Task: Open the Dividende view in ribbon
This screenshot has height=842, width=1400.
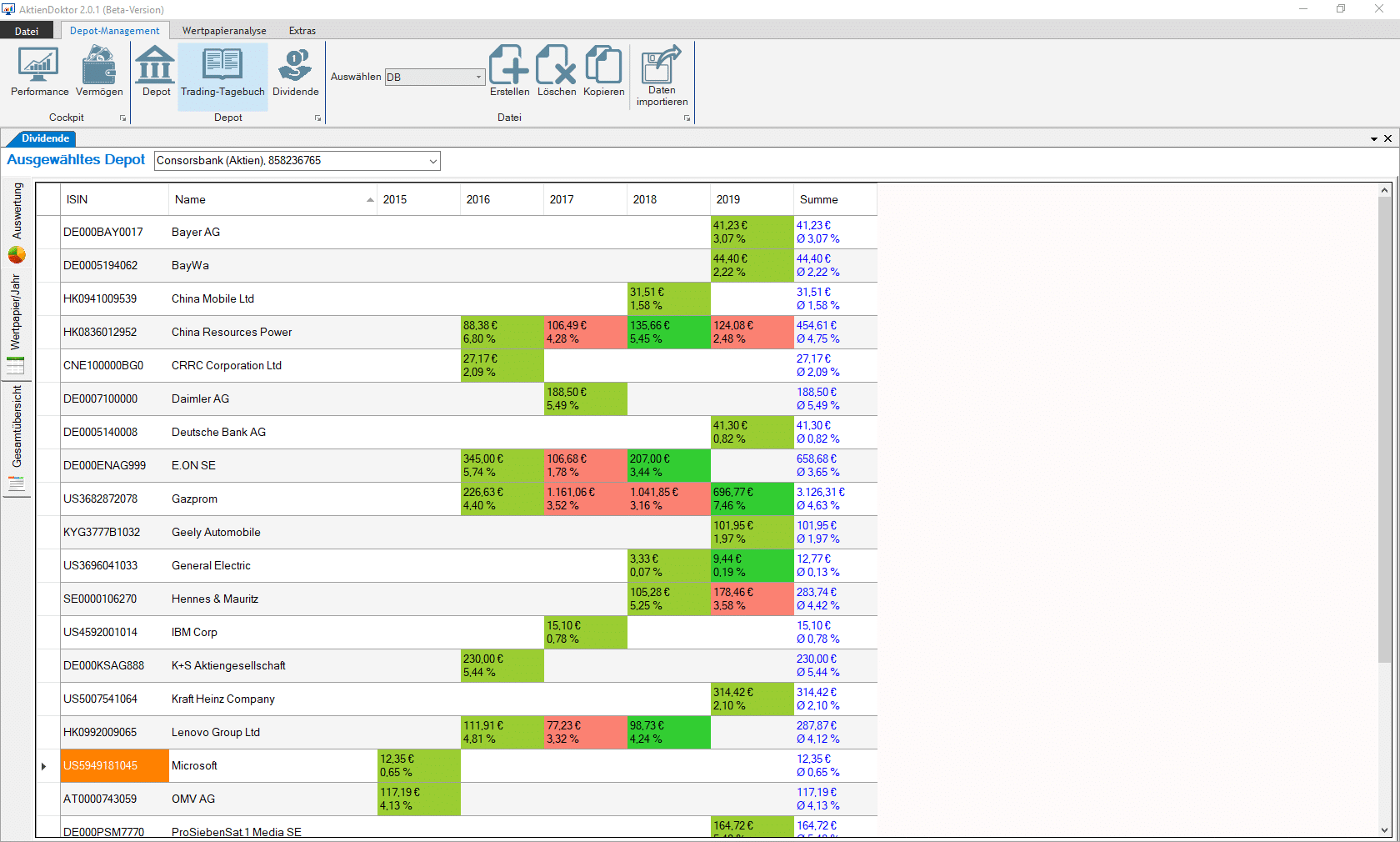Action: tap(296, 73)
